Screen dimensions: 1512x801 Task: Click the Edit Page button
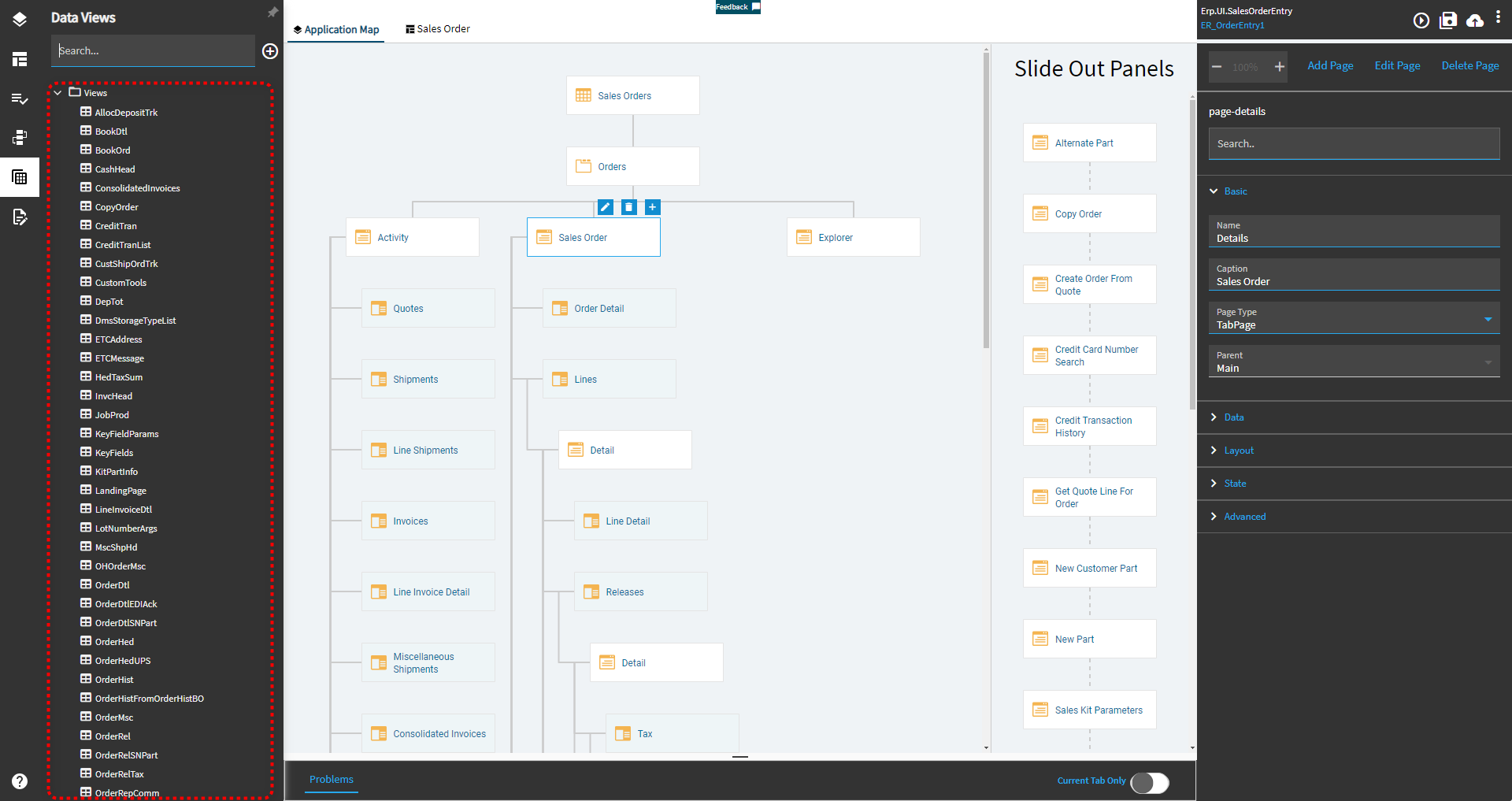[x=1397, y=65]
